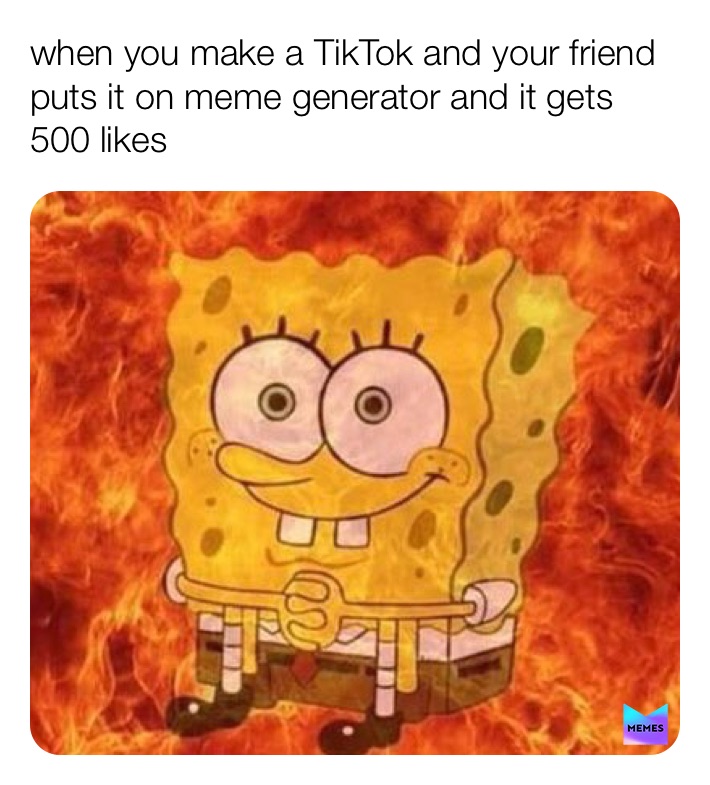
Task: Click the MEMES watermark logo
Action: coord(645,723)
